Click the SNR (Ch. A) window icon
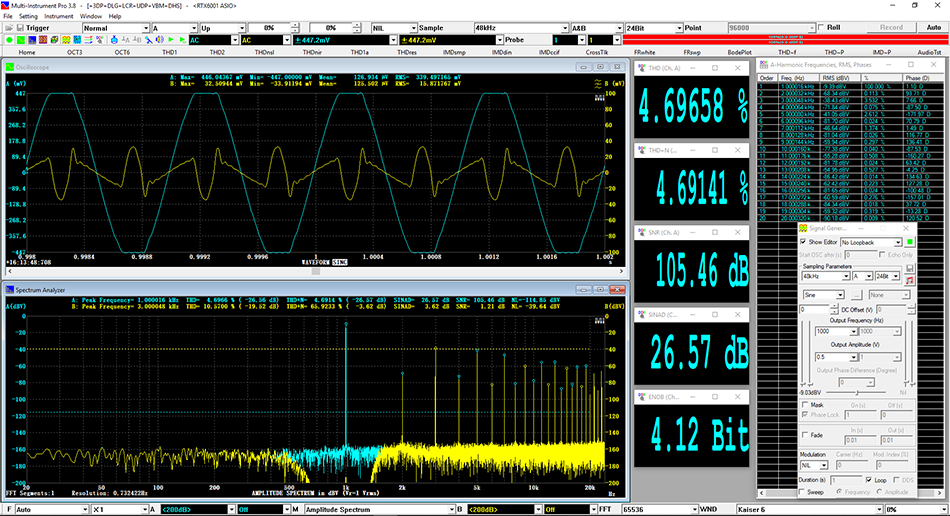The width and height of the screenshot is (950, 516). [x=642, y=232]
